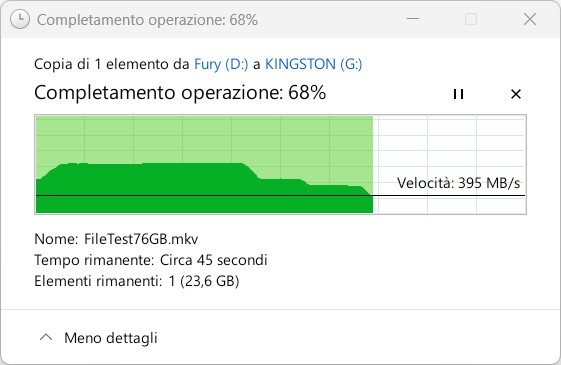Click the title bar text showing 68%
Screen dimensions: 561x365
(x=147, y=20)
